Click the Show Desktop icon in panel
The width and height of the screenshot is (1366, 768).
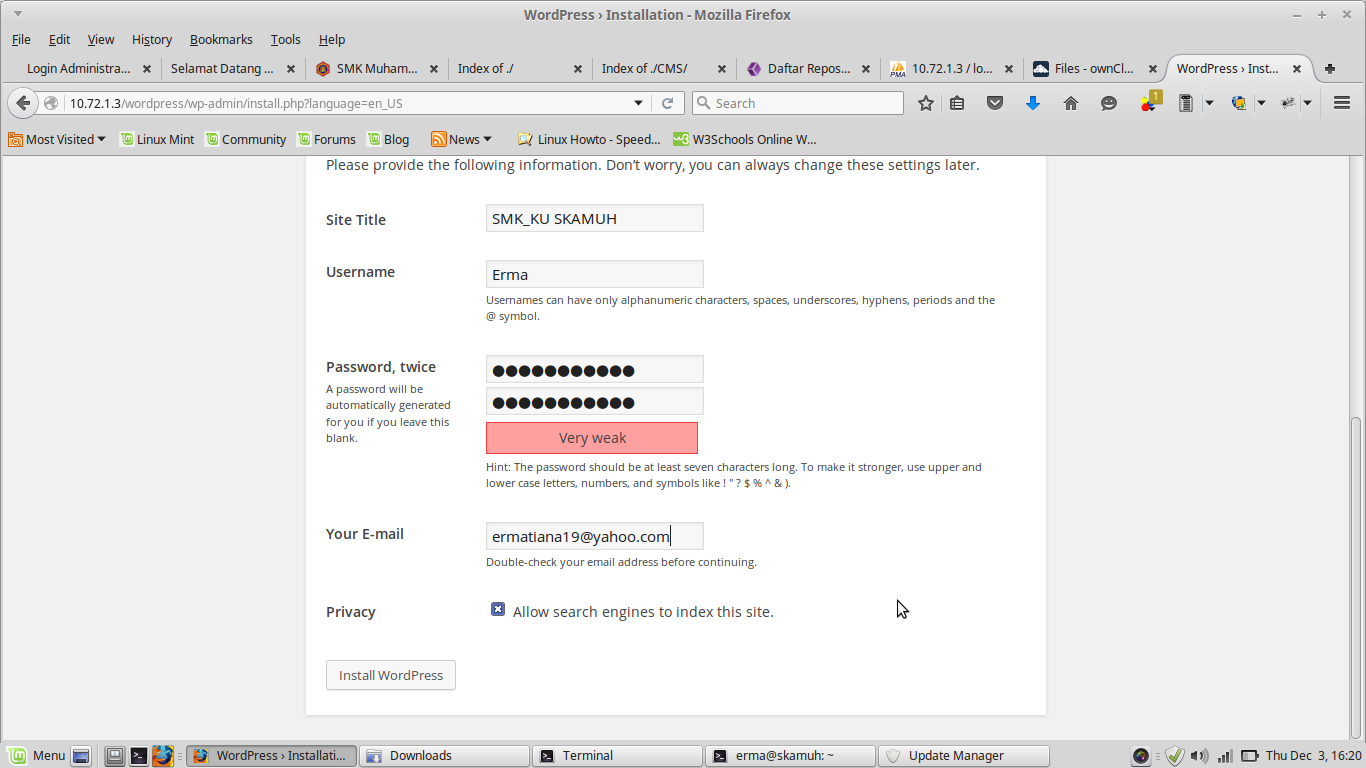coord(82,756)
